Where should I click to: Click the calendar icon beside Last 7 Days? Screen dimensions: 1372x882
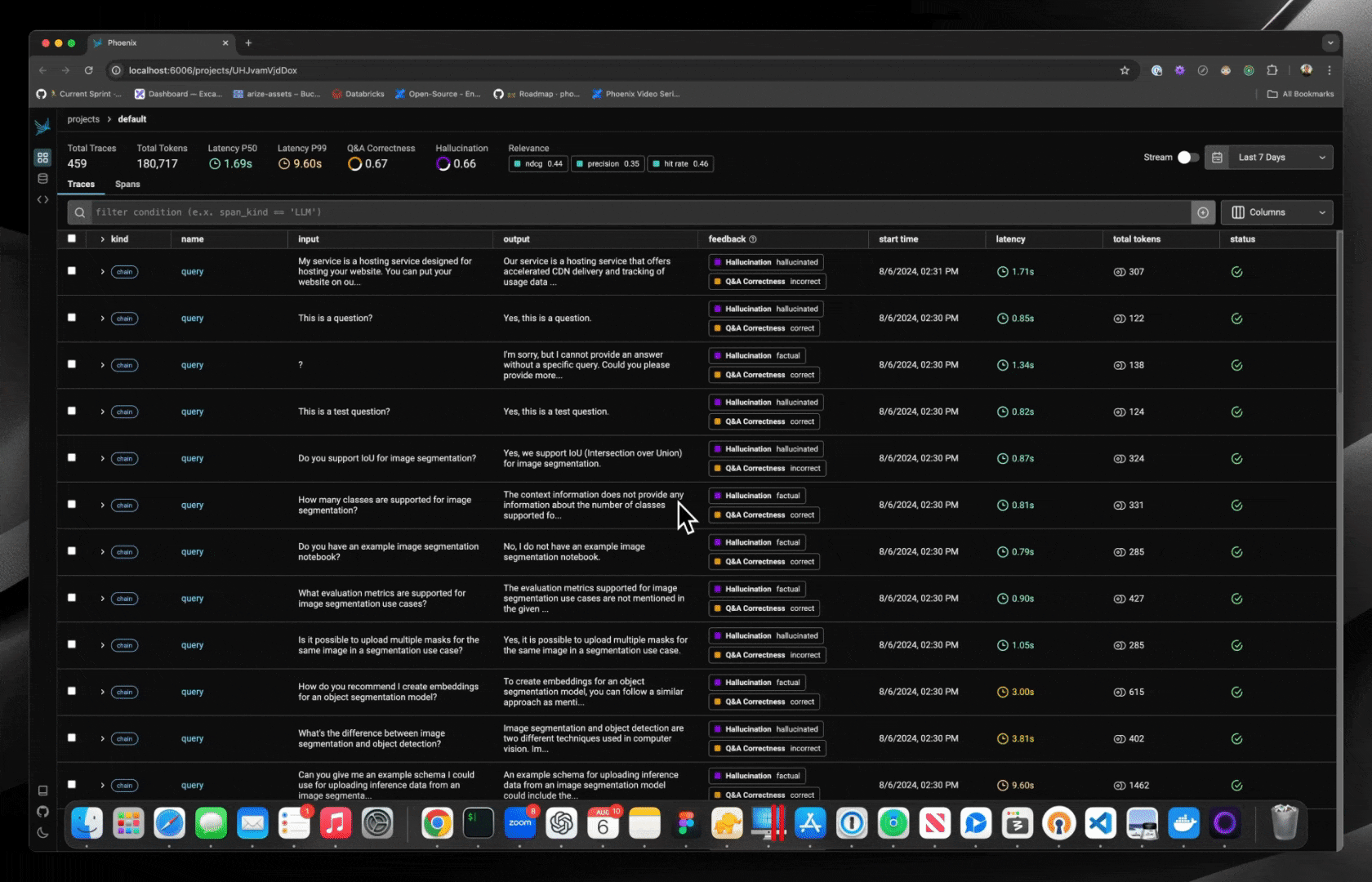coord(1217,158)
